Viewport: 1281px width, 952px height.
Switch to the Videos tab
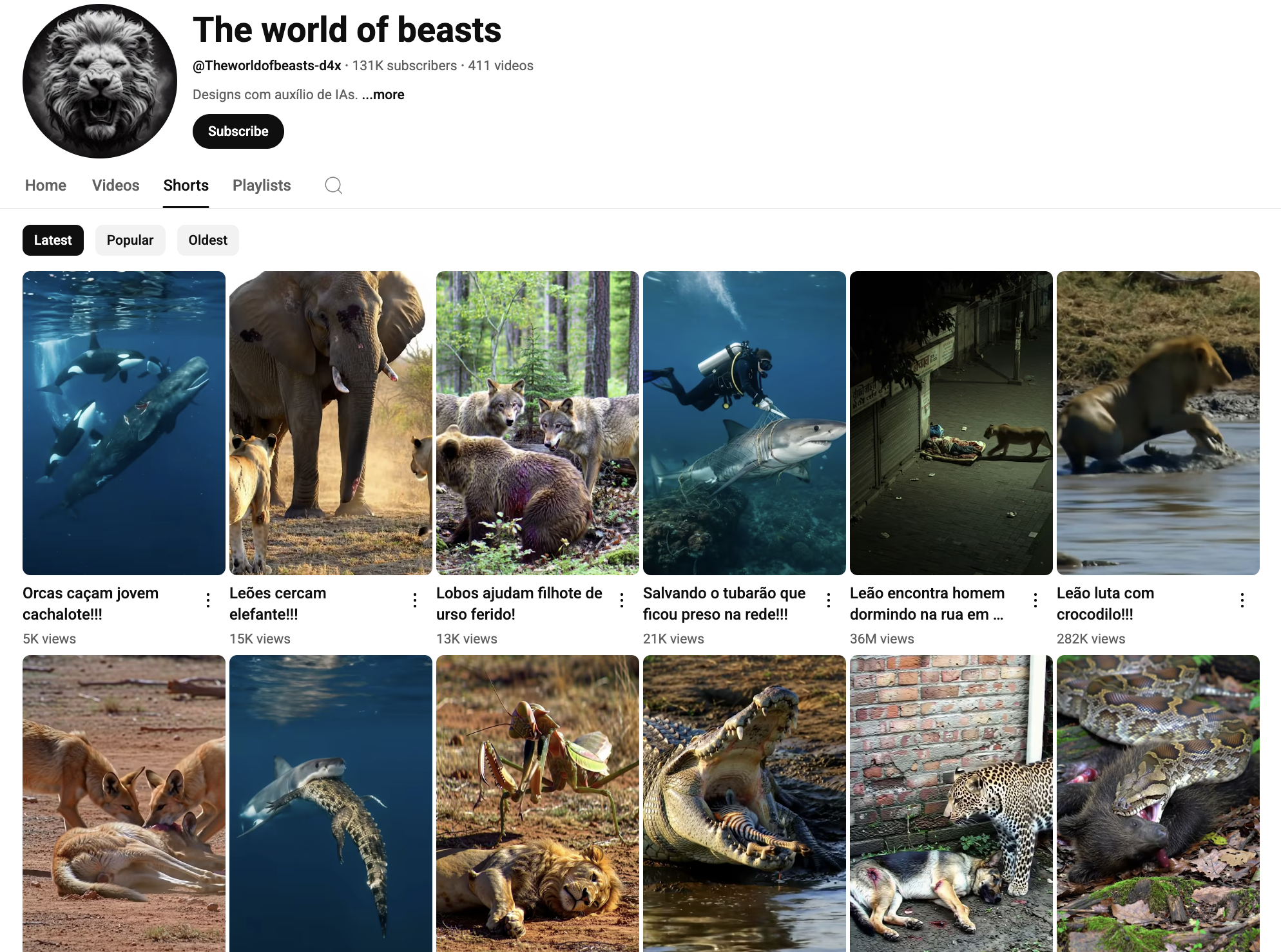[x=116, y=186]
